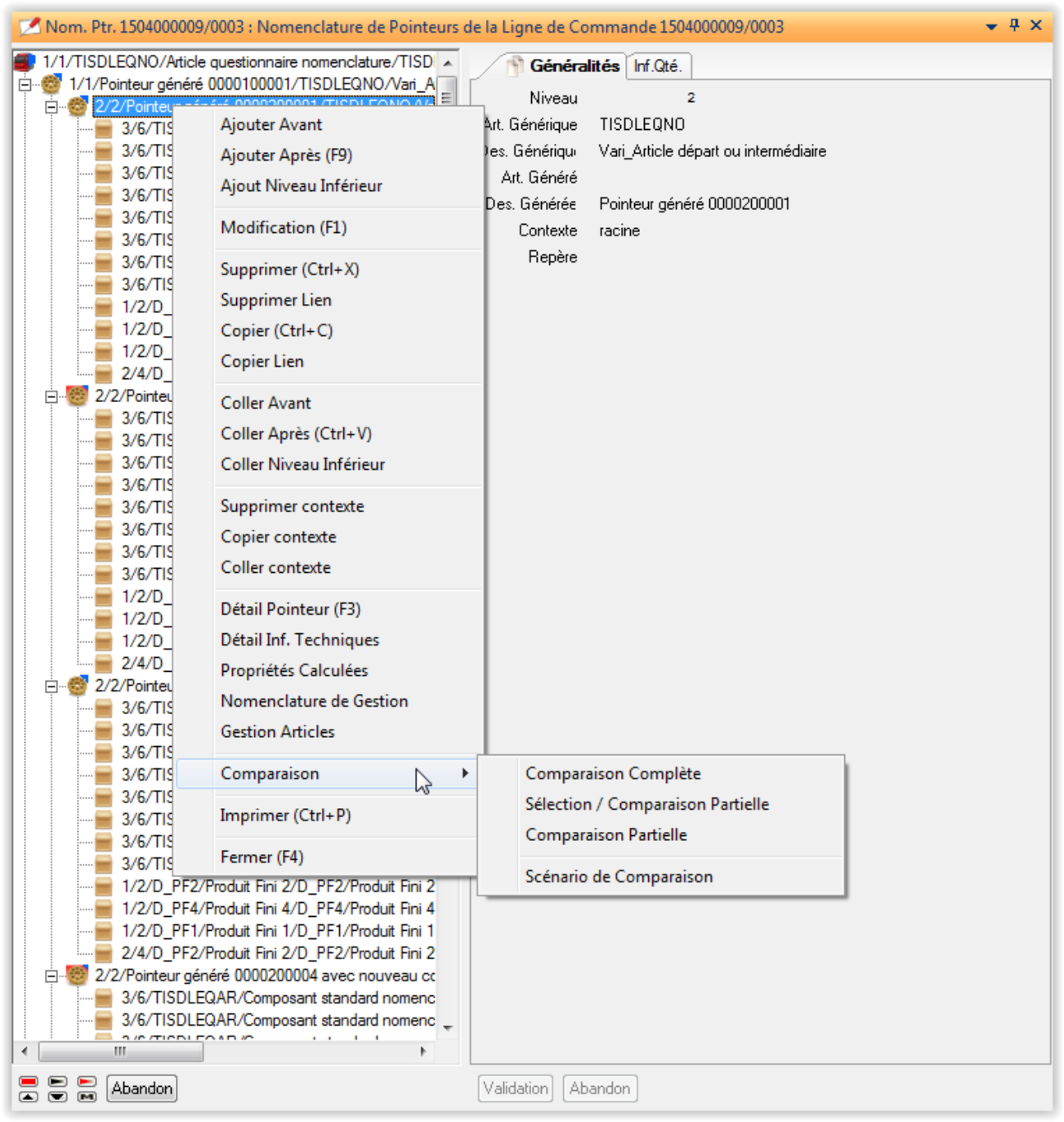This screenshot has height=1122, width=1064.
Task: Click the pin icon in title bar
Action: point(1014,25)
